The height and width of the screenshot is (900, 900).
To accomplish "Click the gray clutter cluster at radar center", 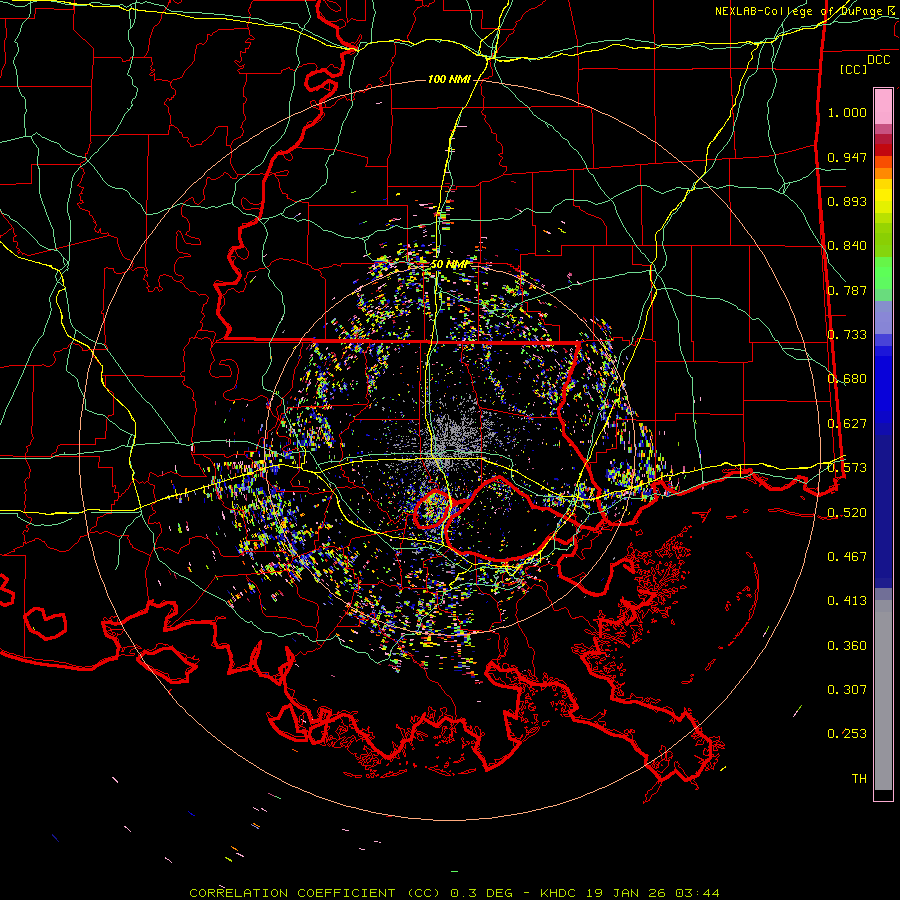I will tap(453, 435).
